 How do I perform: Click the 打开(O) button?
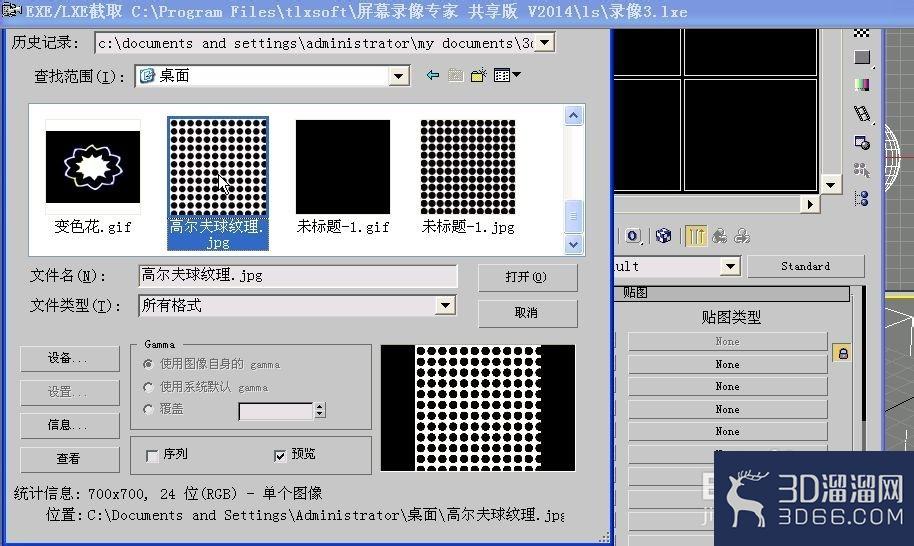(528, 277)
